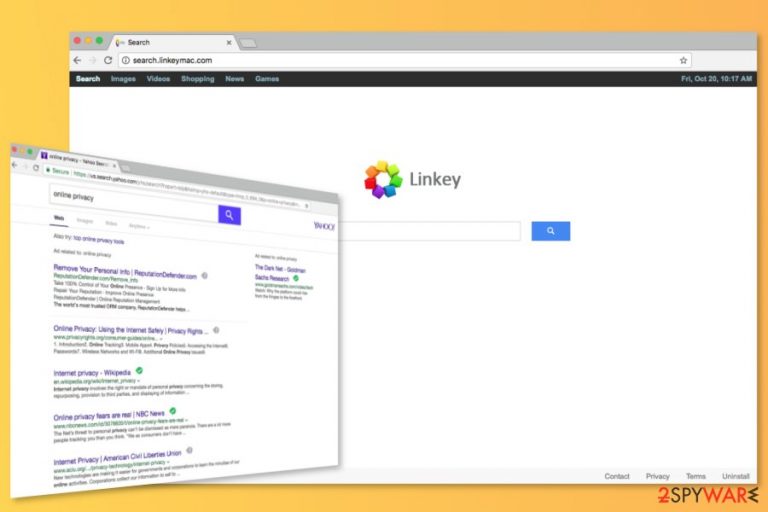Click gray rating icon beside Privacy Rights result
The width and height of the screenshot is (768, 512).
click(x=216, y=330)
